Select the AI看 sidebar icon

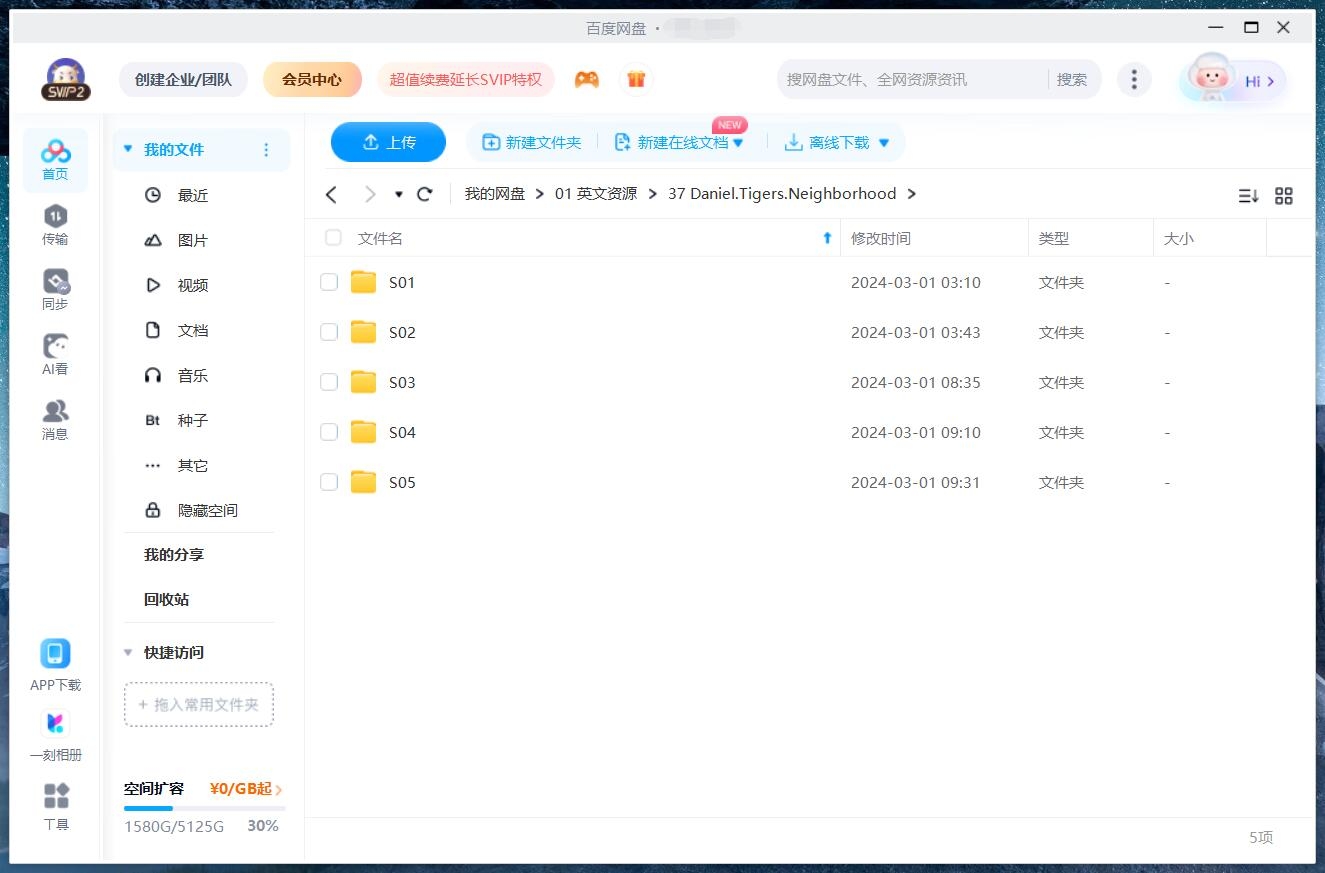55,352
